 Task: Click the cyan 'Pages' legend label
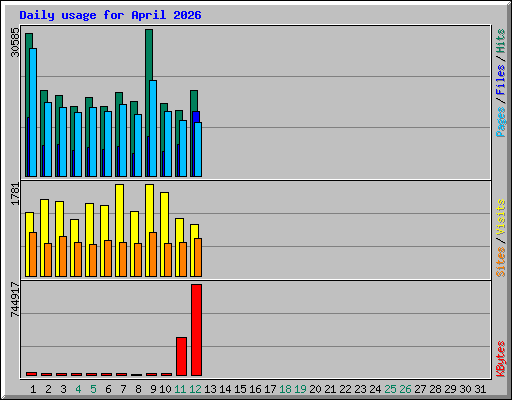(x=500, y=122)
